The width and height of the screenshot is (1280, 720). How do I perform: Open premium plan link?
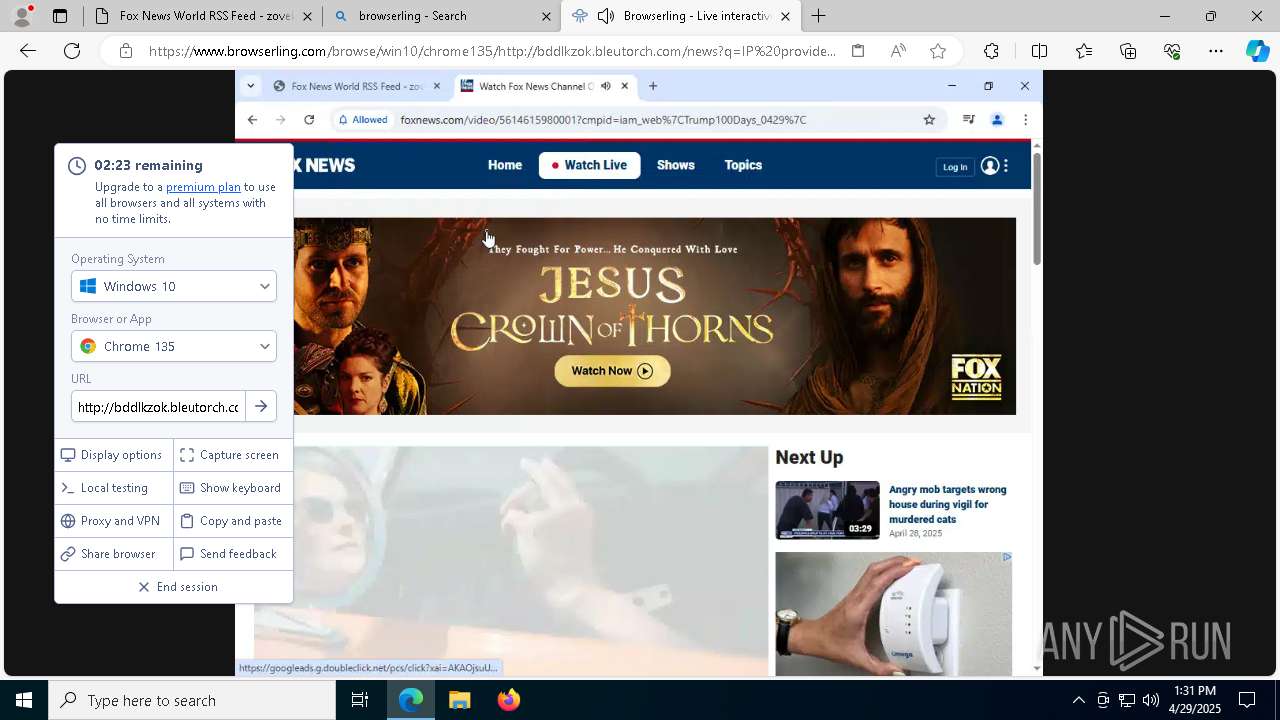click(x=203, y=187)
